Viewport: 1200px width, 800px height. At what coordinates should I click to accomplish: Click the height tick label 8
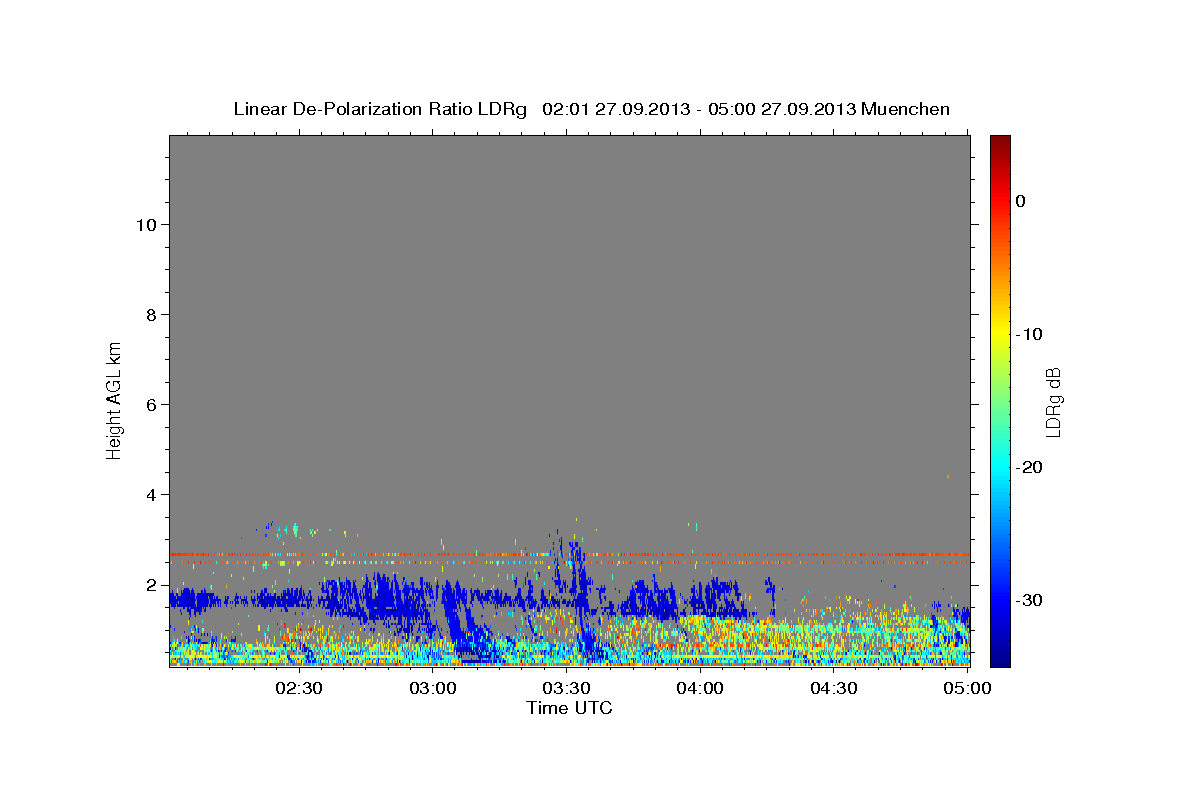click(x=151, y=314)
